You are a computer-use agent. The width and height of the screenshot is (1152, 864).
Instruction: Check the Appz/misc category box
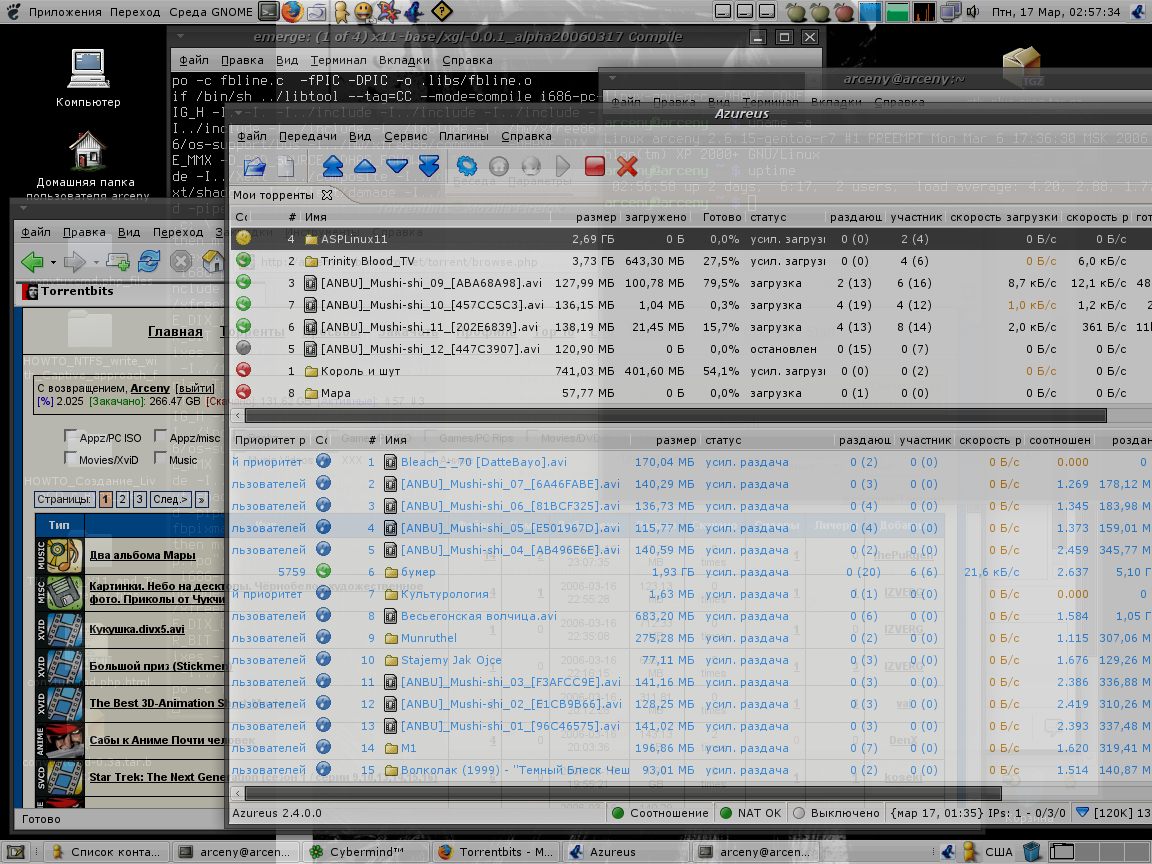click(160, 436)
